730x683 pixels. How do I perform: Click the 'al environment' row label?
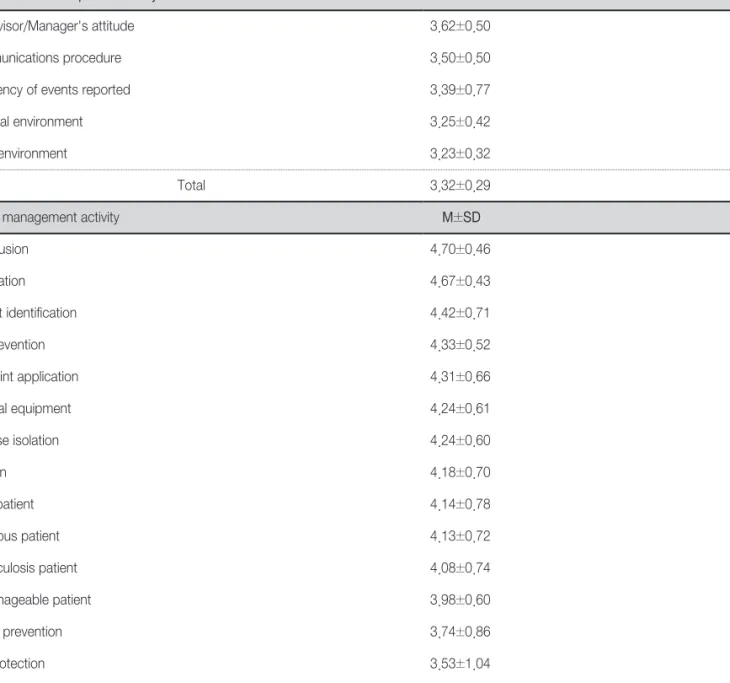pos(41,122)
